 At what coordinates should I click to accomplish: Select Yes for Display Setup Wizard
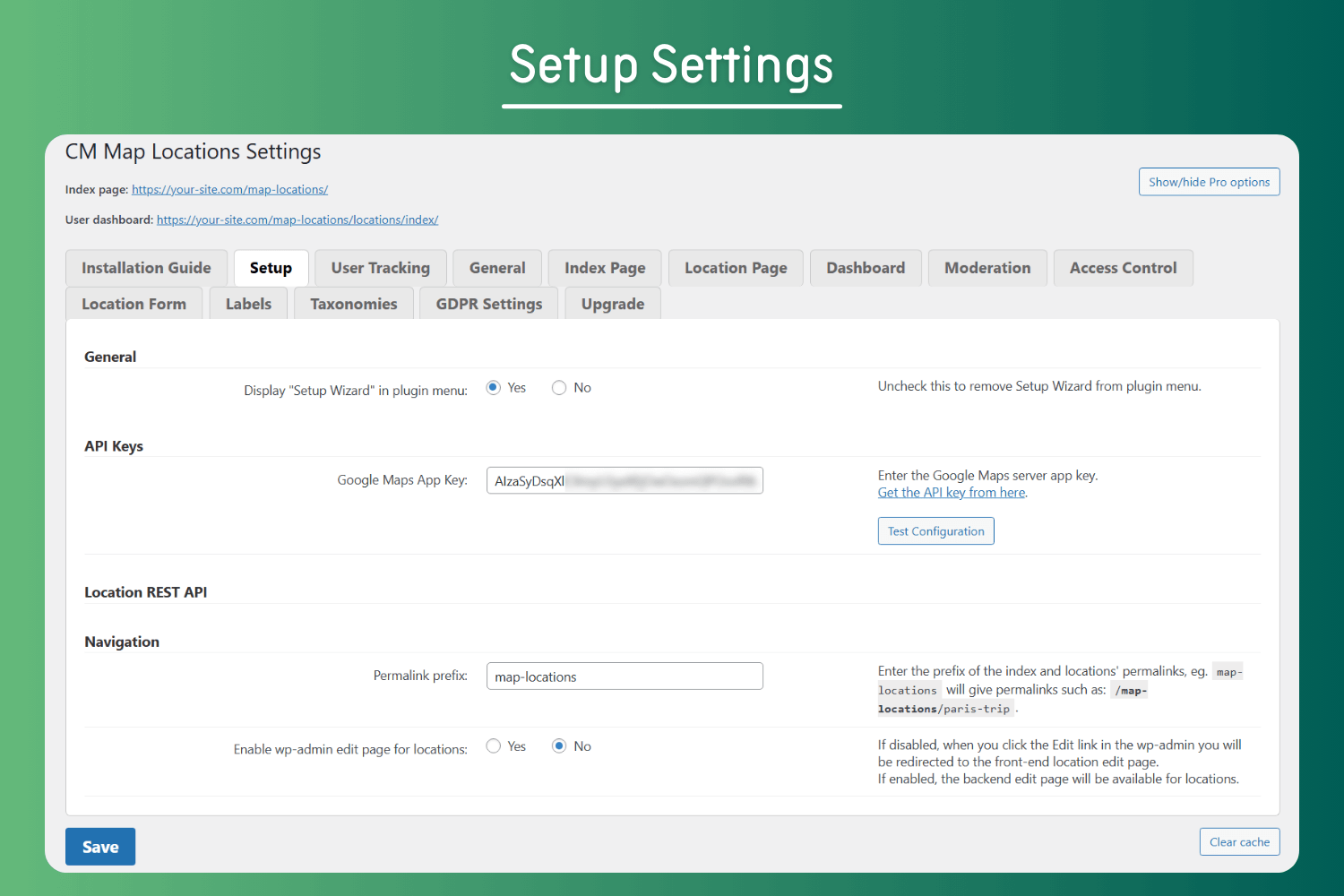(x=494, y=388)
